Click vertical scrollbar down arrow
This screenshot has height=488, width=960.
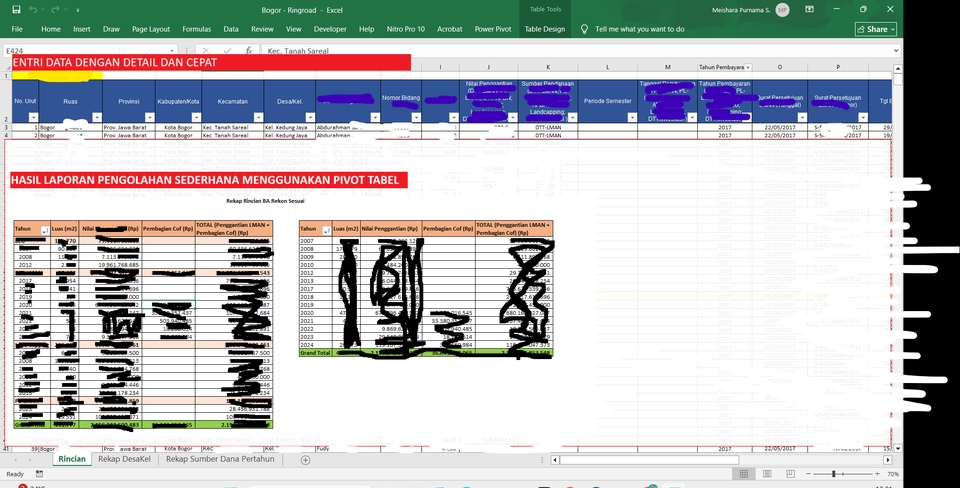(x=898, y=448)
